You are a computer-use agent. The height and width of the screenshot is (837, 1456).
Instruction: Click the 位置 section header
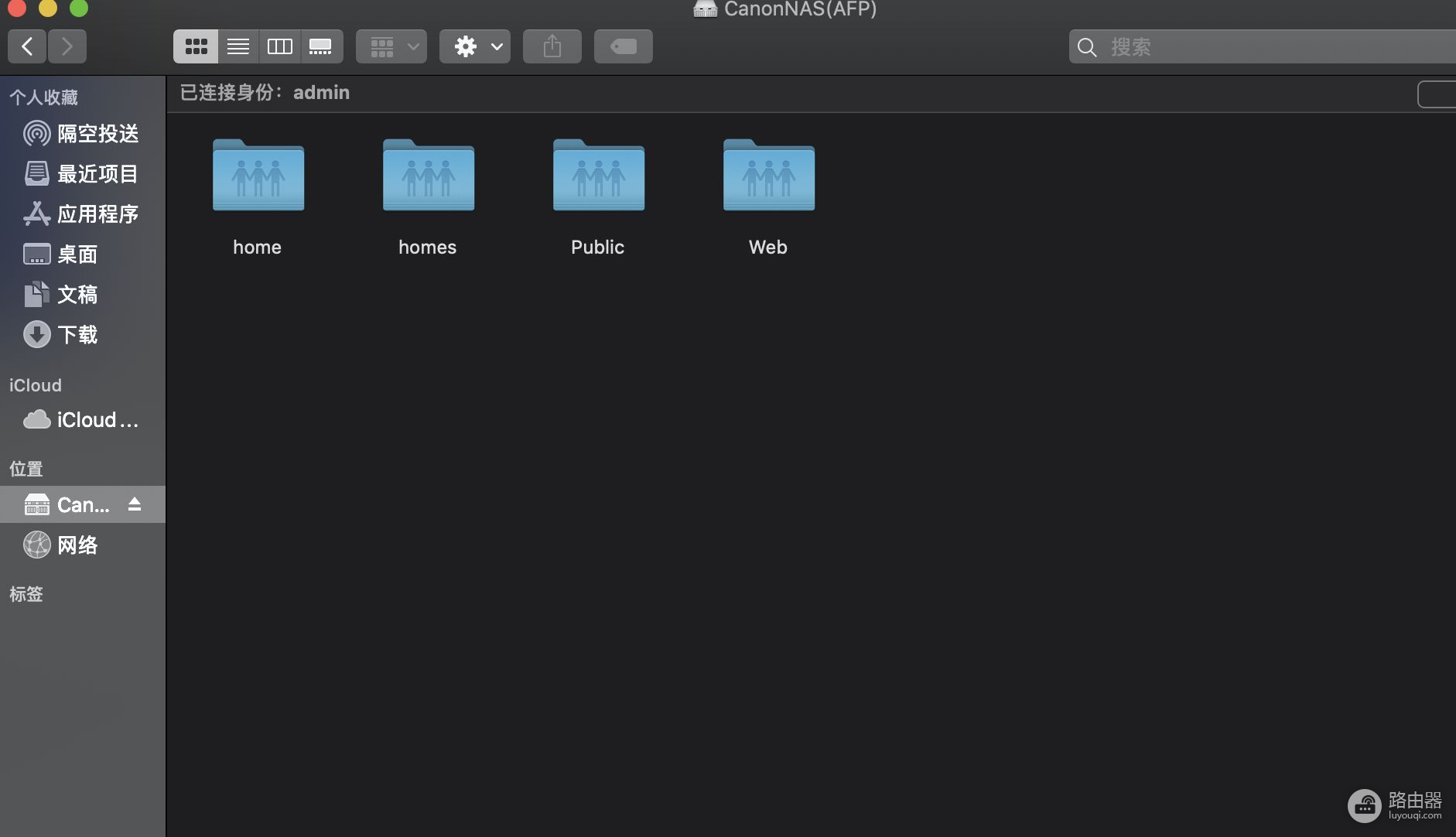coord(26,469)
